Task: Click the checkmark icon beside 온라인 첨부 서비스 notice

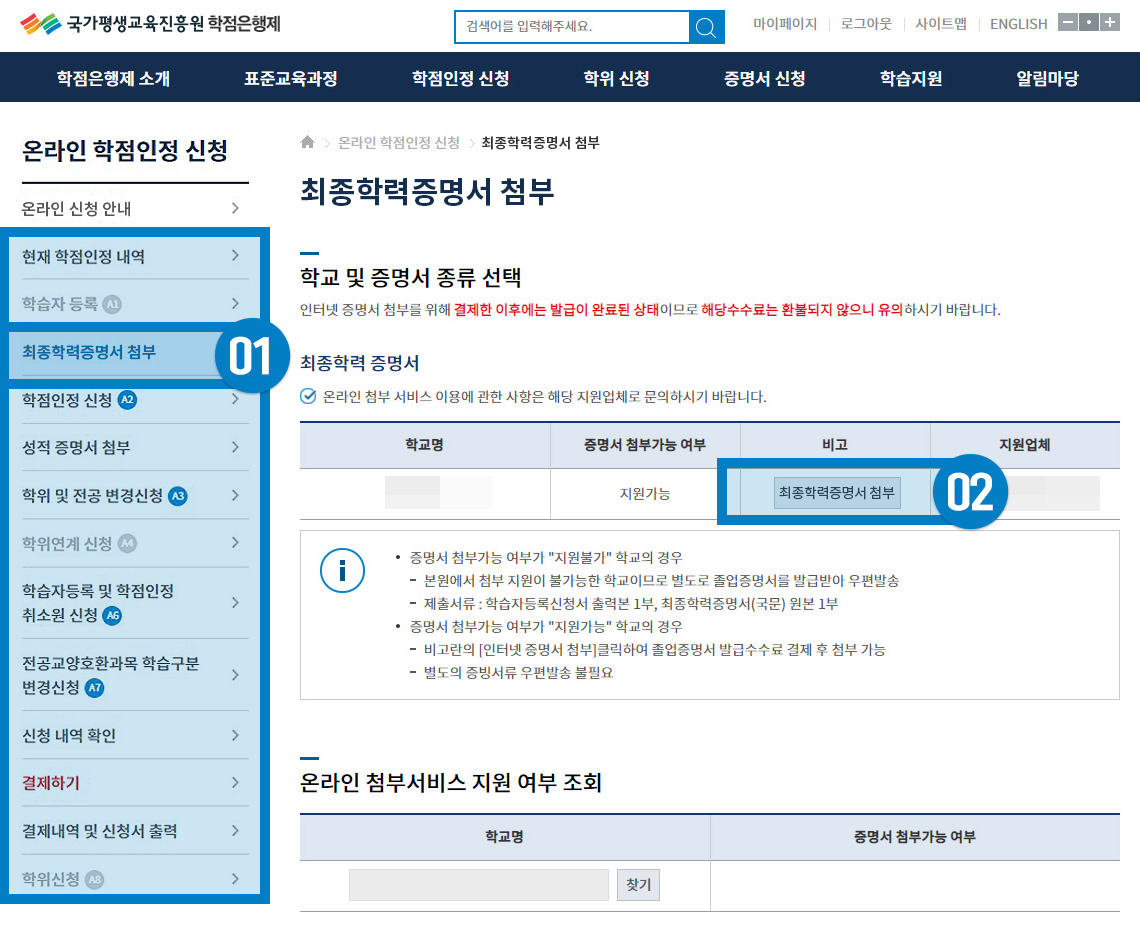Action: [308, 396]
